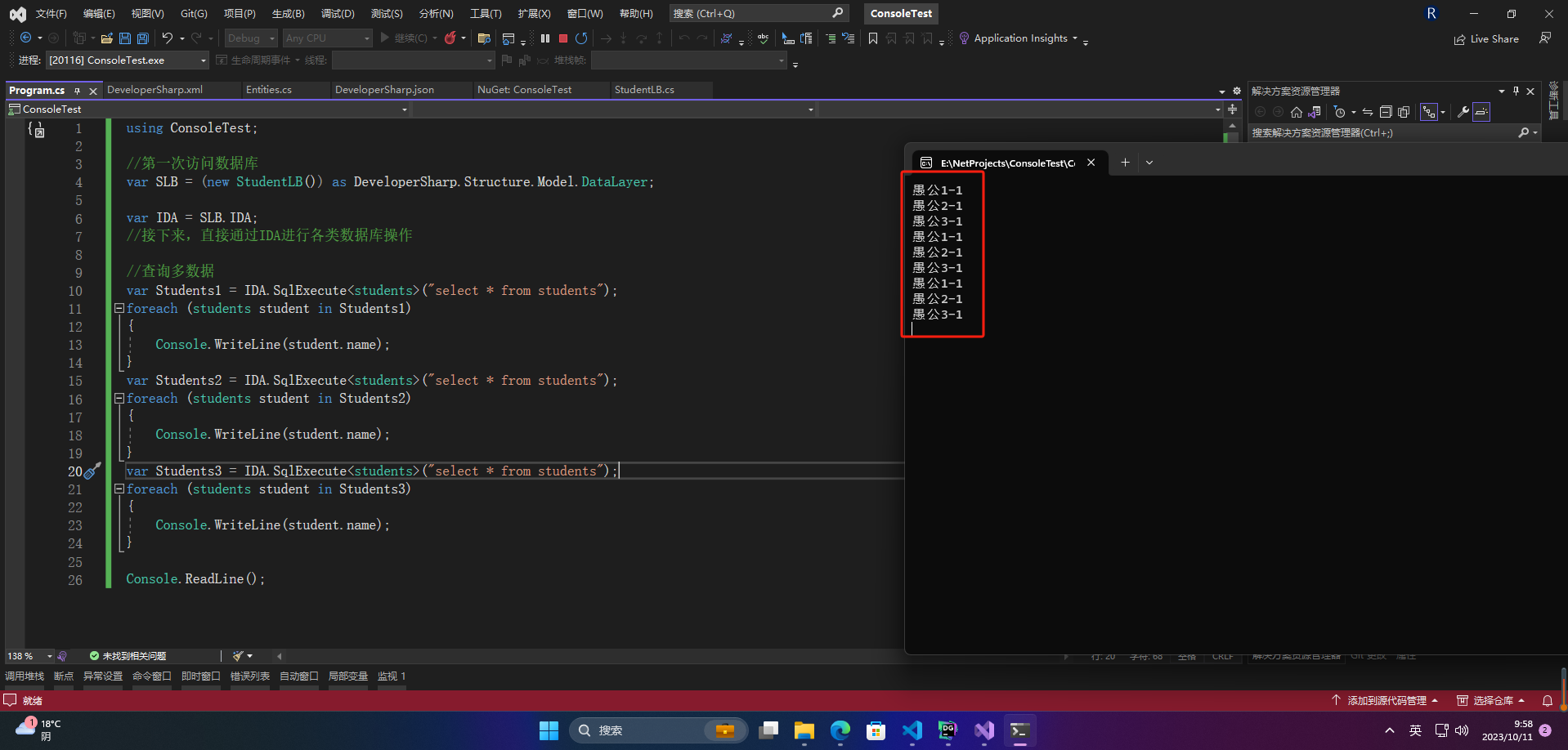The image size is (1568, 750).
Task: Open the process ConsoleTest.exe dropdown
Action: (x=128, y=60)
